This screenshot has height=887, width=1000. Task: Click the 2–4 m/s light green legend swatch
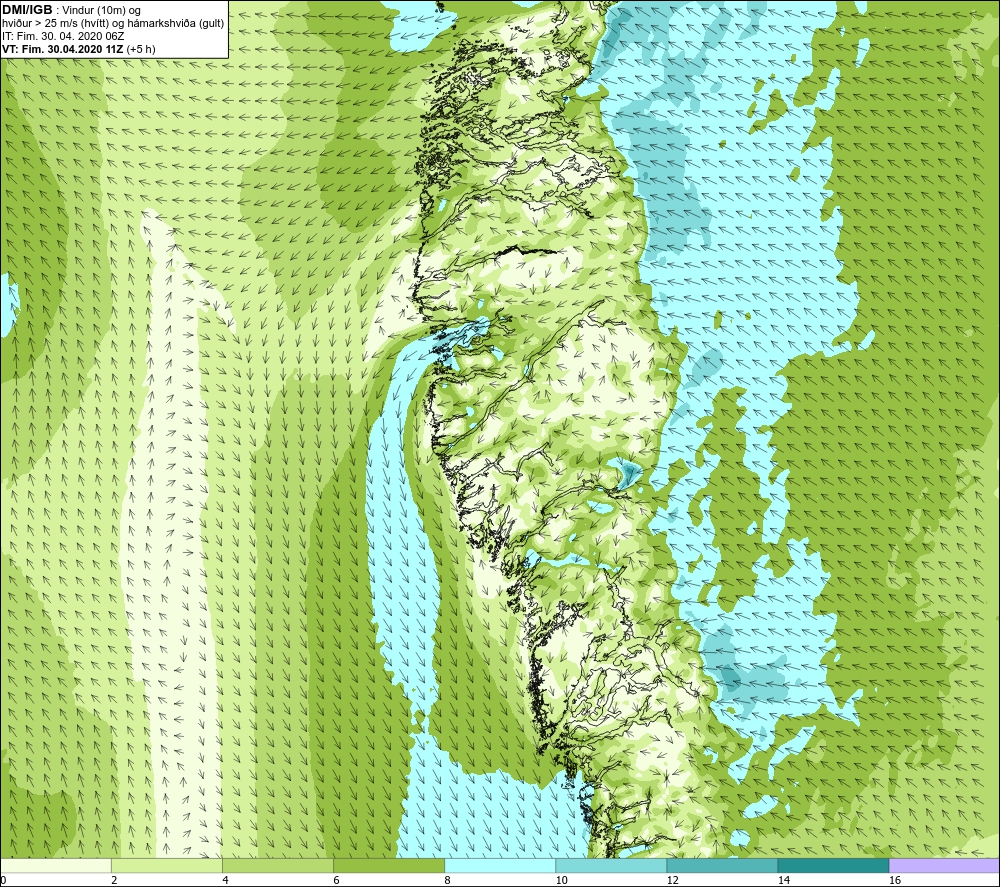[x=167, y=866]
